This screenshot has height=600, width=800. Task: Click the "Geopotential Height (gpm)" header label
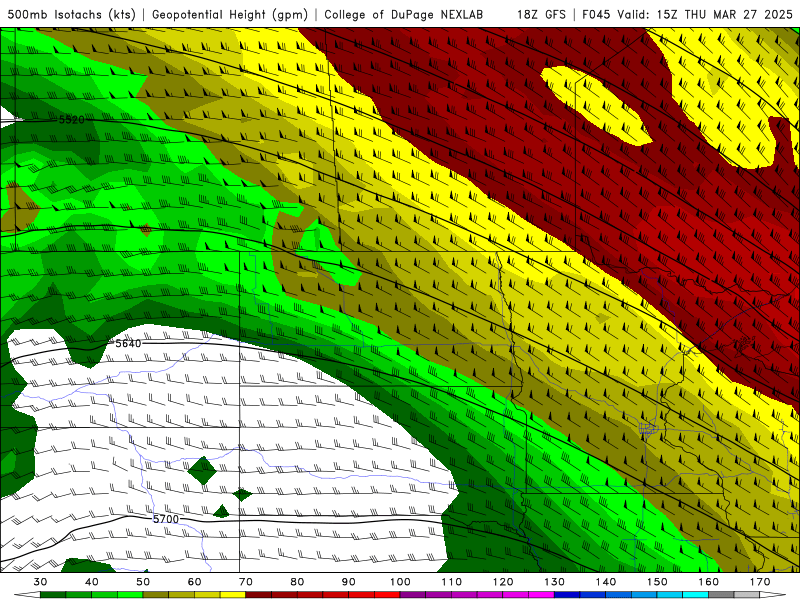point(230,14)
